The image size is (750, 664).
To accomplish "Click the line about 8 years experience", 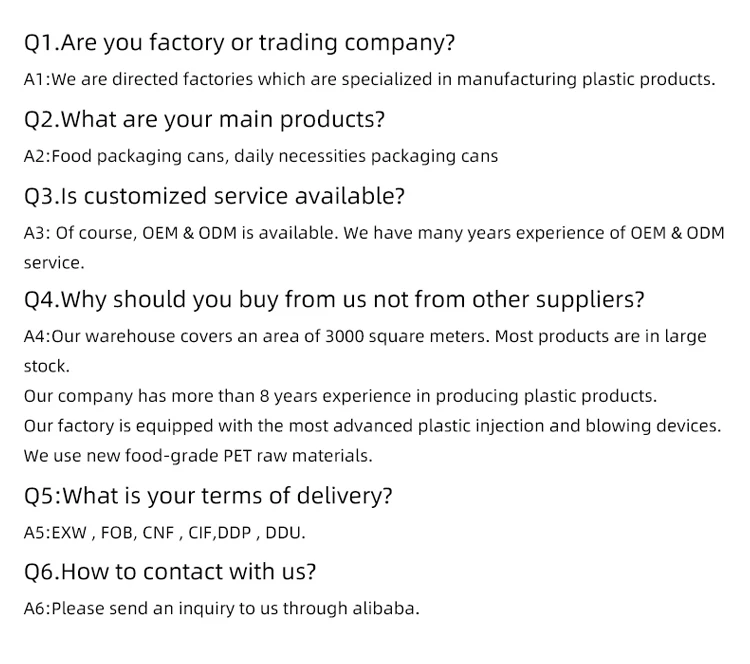I will (x=340, y=396).
